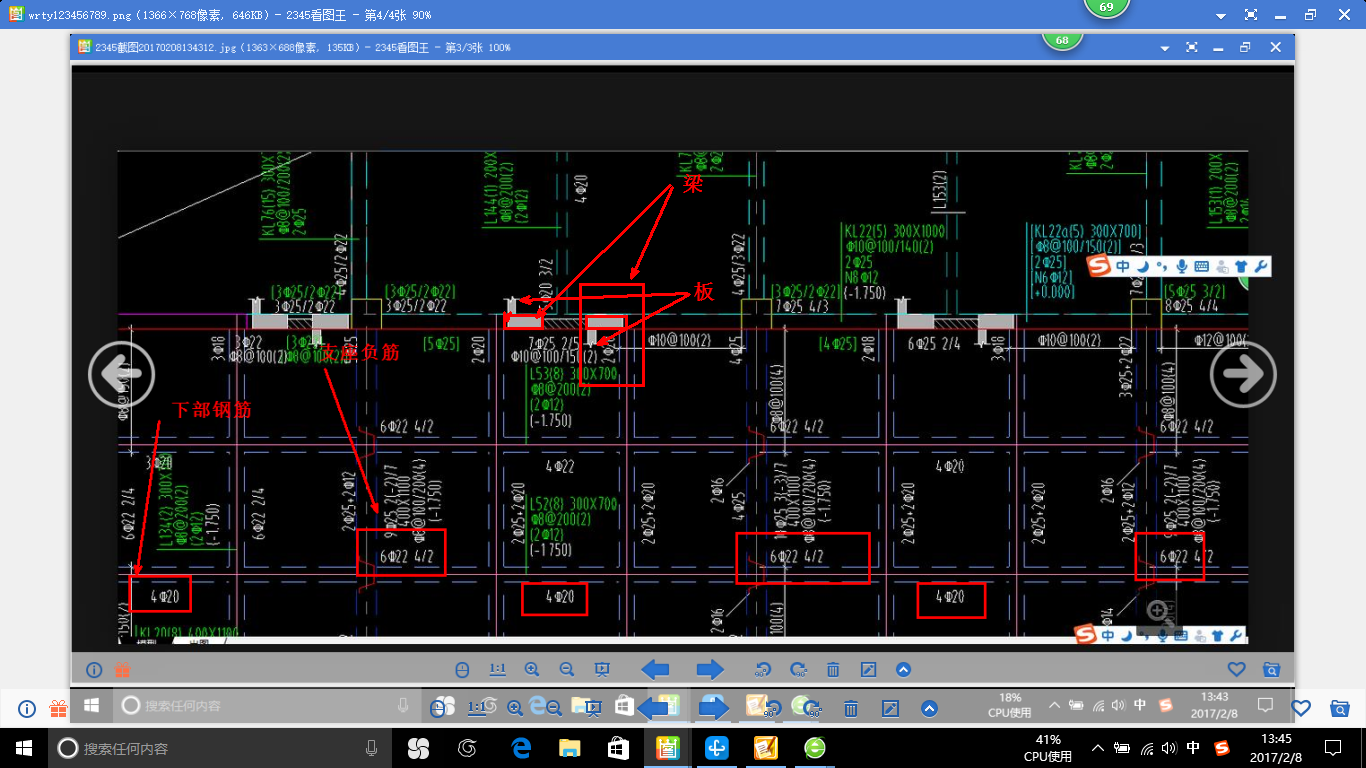Go to previous image via inner jpg toolbar arrow
The image size is (1366, 768).
tap(655, 669)
